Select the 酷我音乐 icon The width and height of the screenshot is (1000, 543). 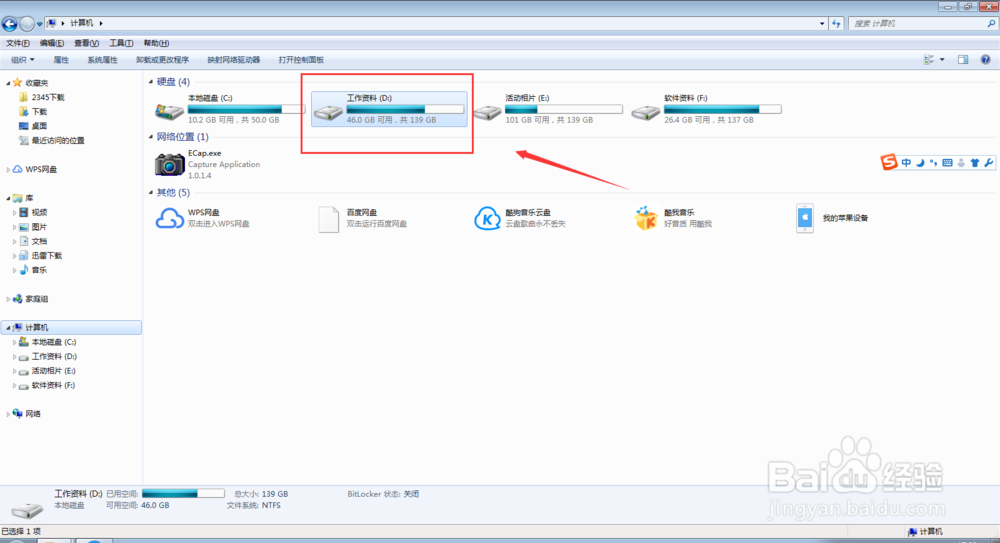tap(645, 218)
